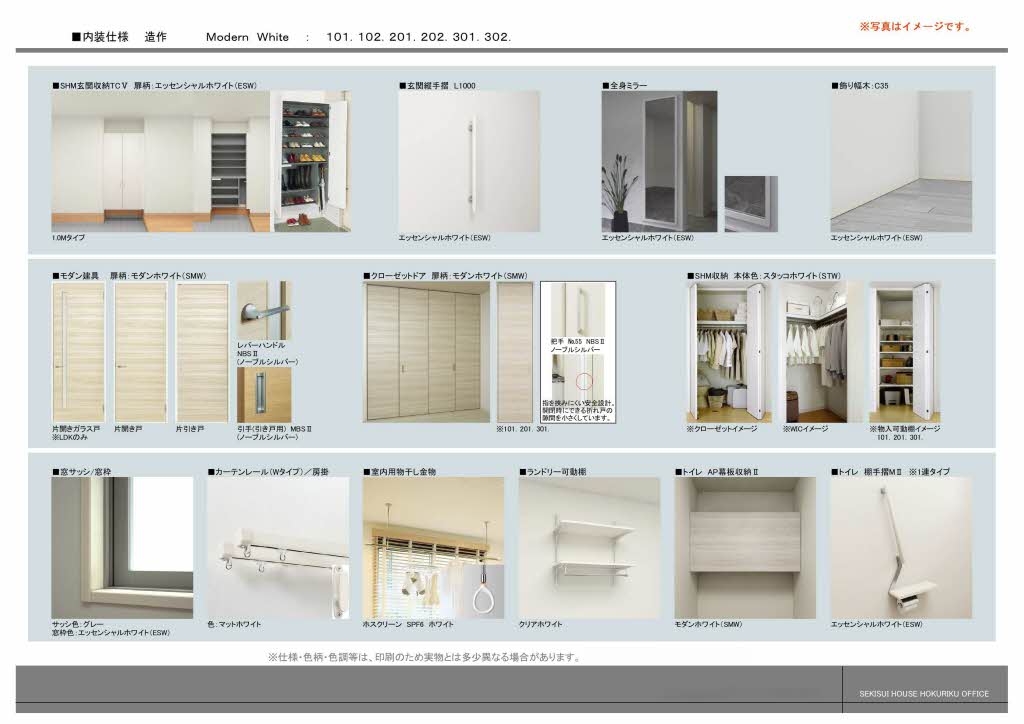Image resolution: width=1024 pixels, height=724 pixels.
Task: View the 玄関縦手摺 L1000 handrail image
Action: [468, 160]
